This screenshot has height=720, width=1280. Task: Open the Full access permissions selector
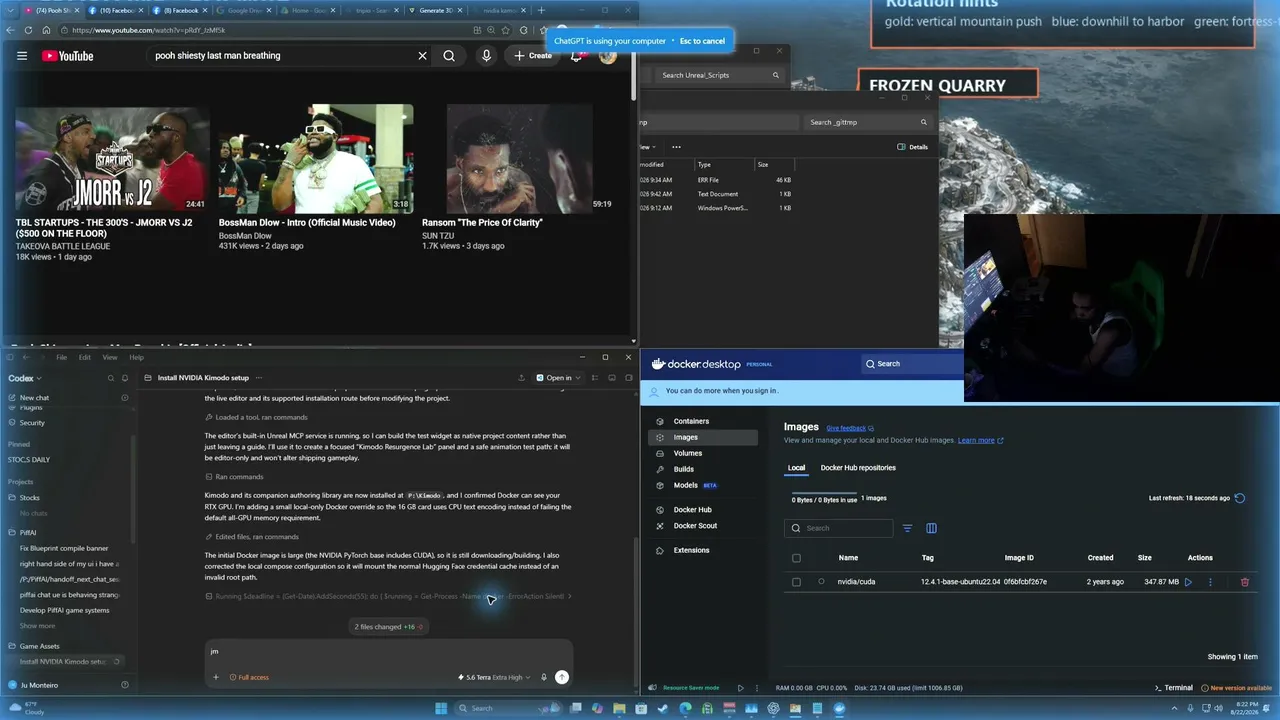249,677
